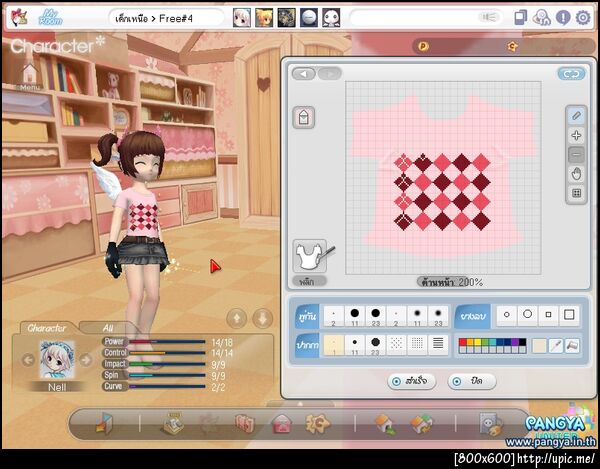The width and height of the screenshot is (600, 469).
Task: Click the current beige color preview
Action: point(539,346)
